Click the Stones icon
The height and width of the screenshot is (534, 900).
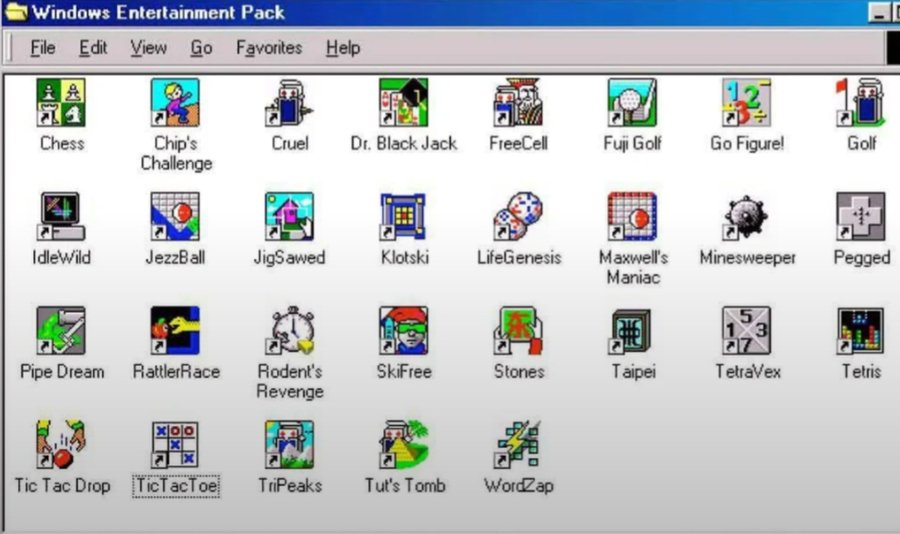coord(518,331)
